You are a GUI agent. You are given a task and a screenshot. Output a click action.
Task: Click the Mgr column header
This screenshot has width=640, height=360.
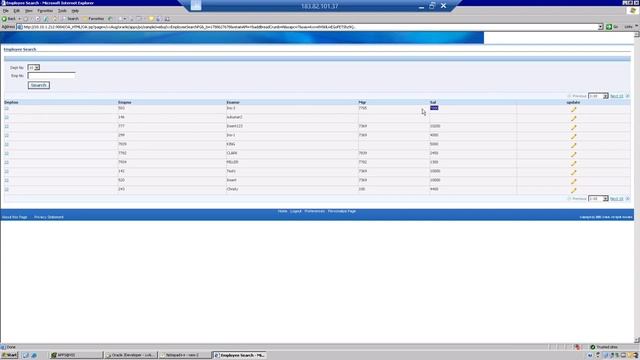pos(362,102)
